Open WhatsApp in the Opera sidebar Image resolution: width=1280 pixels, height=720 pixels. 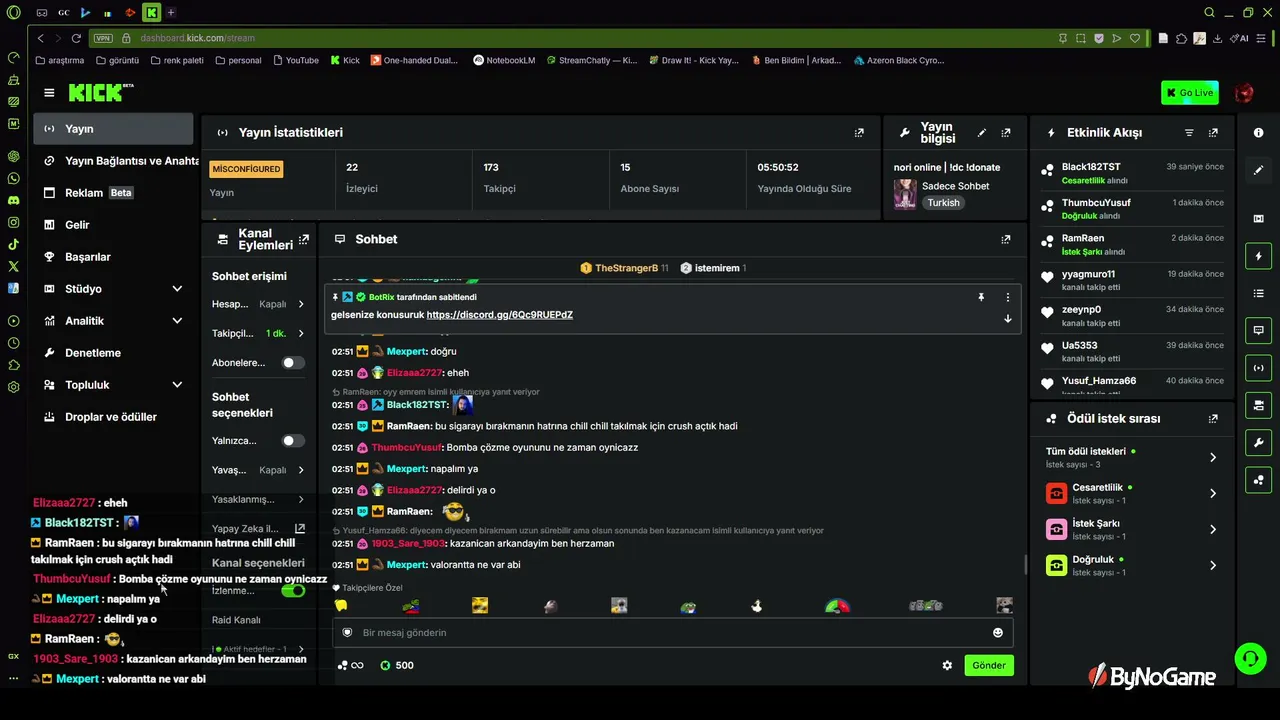coord(13,178)
